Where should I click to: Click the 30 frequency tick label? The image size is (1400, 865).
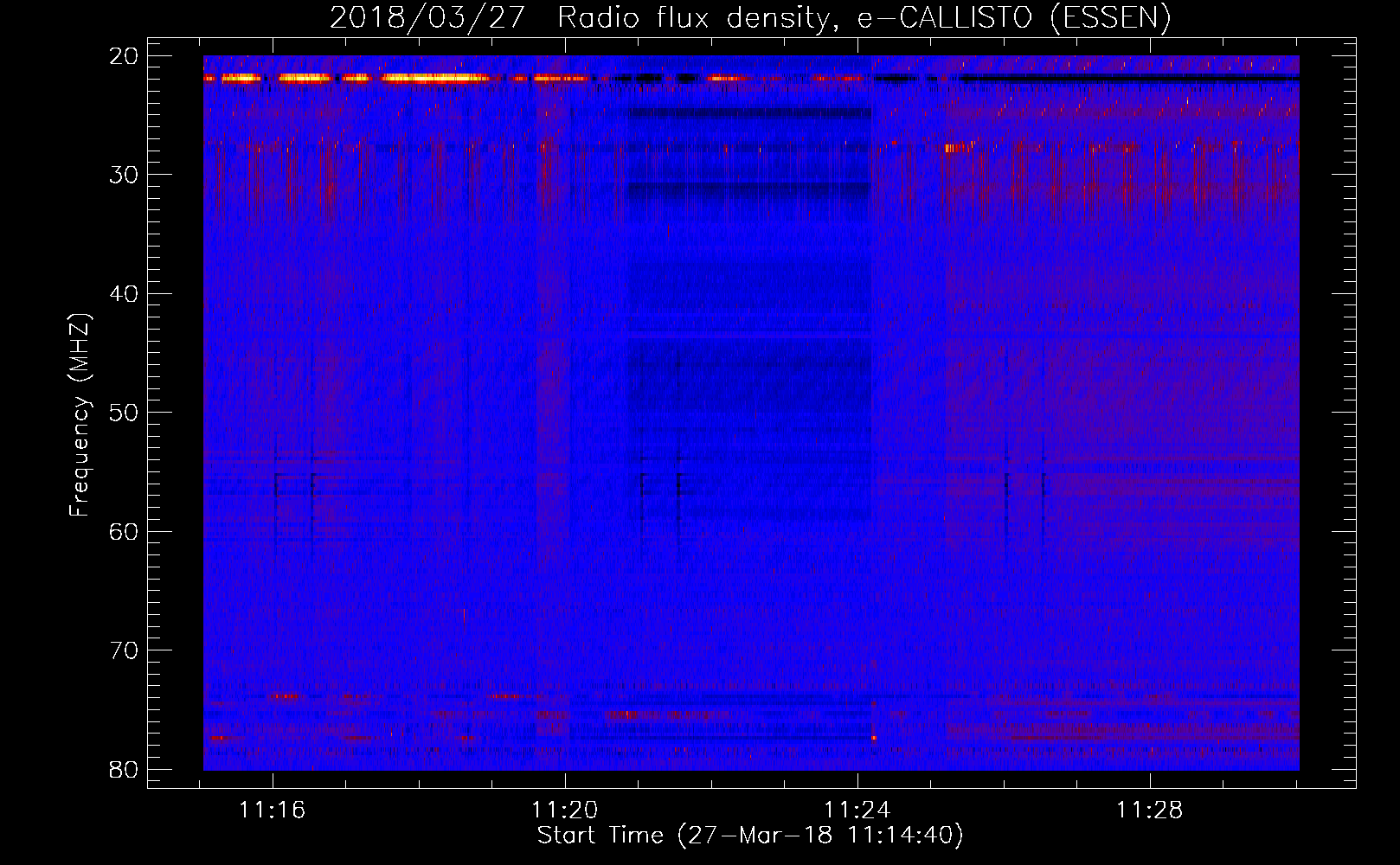(125, 175)
